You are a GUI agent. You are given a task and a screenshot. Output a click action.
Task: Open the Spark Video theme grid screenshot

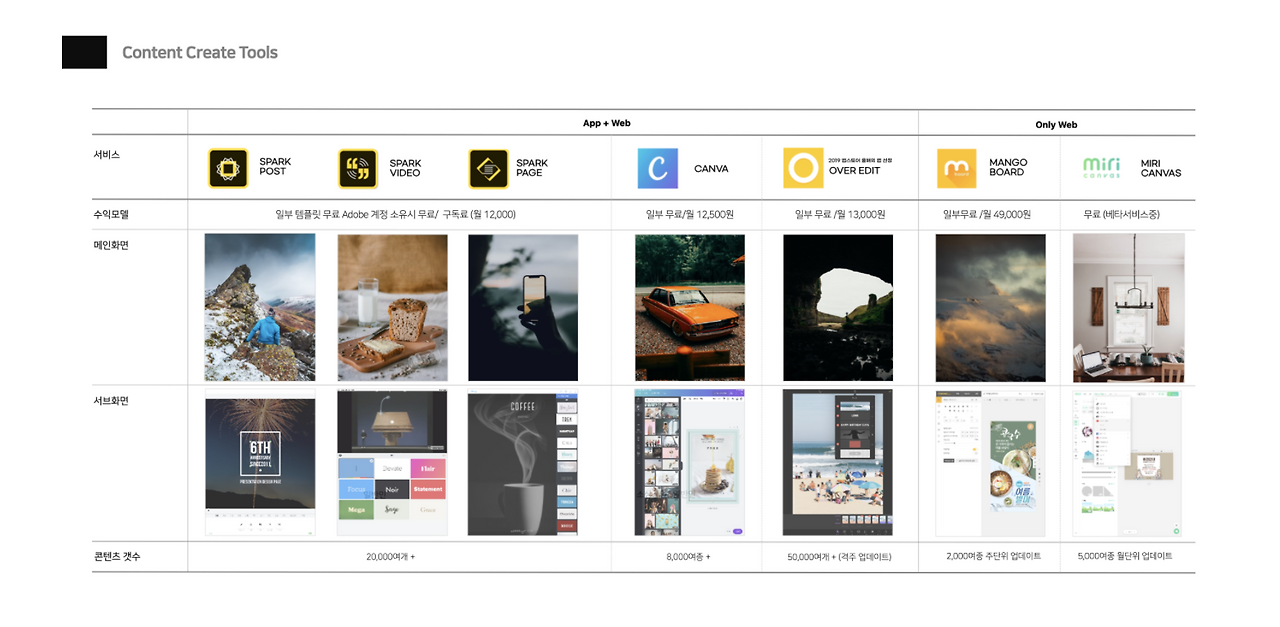click(x=393, y=463)
